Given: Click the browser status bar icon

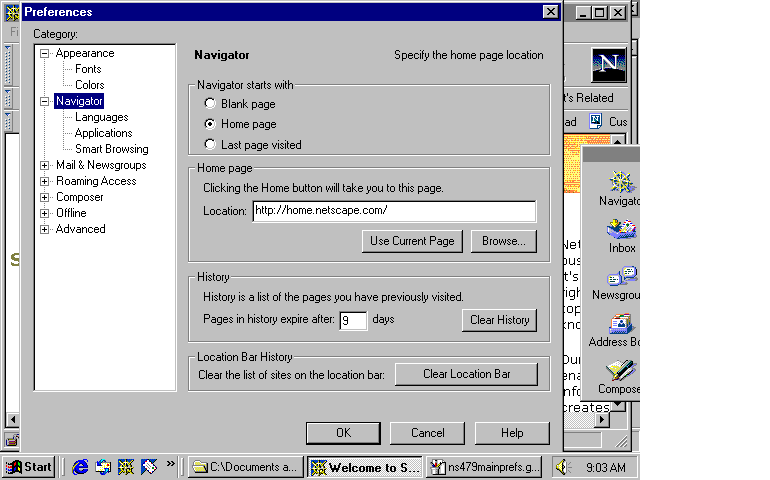Looking at the screenshot, I should pos(12,440).
